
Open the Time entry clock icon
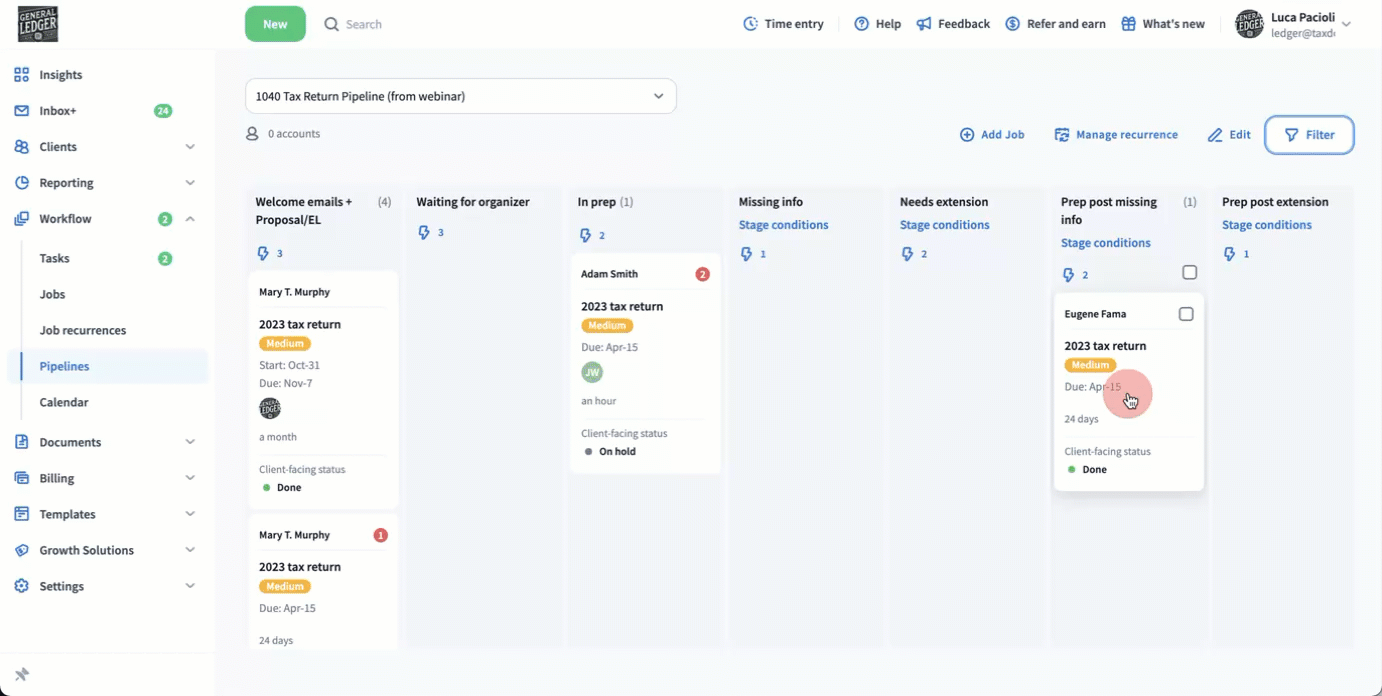point(750,24)
